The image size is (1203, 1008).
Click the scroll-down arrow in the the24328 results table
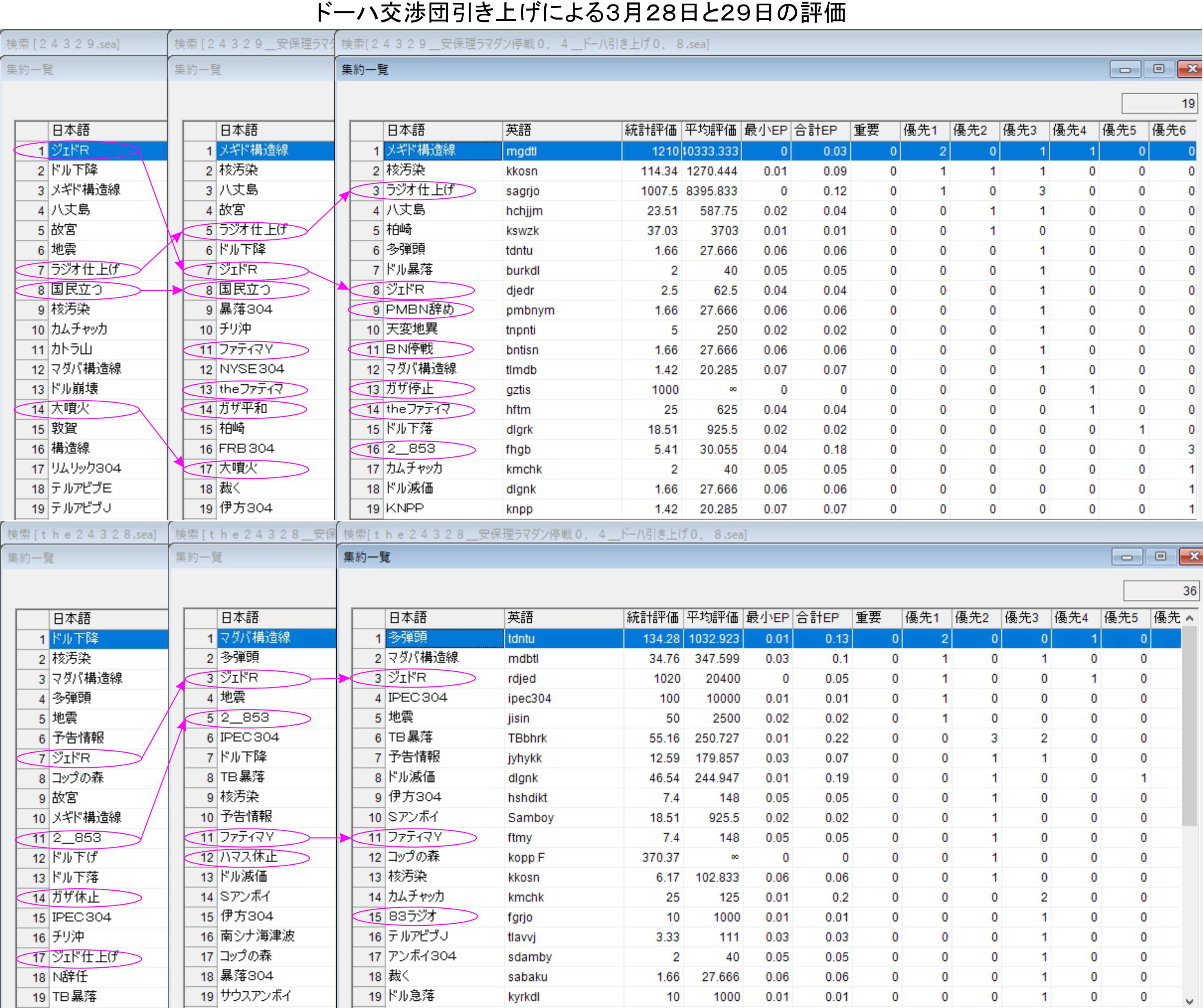[1190, 1001]
